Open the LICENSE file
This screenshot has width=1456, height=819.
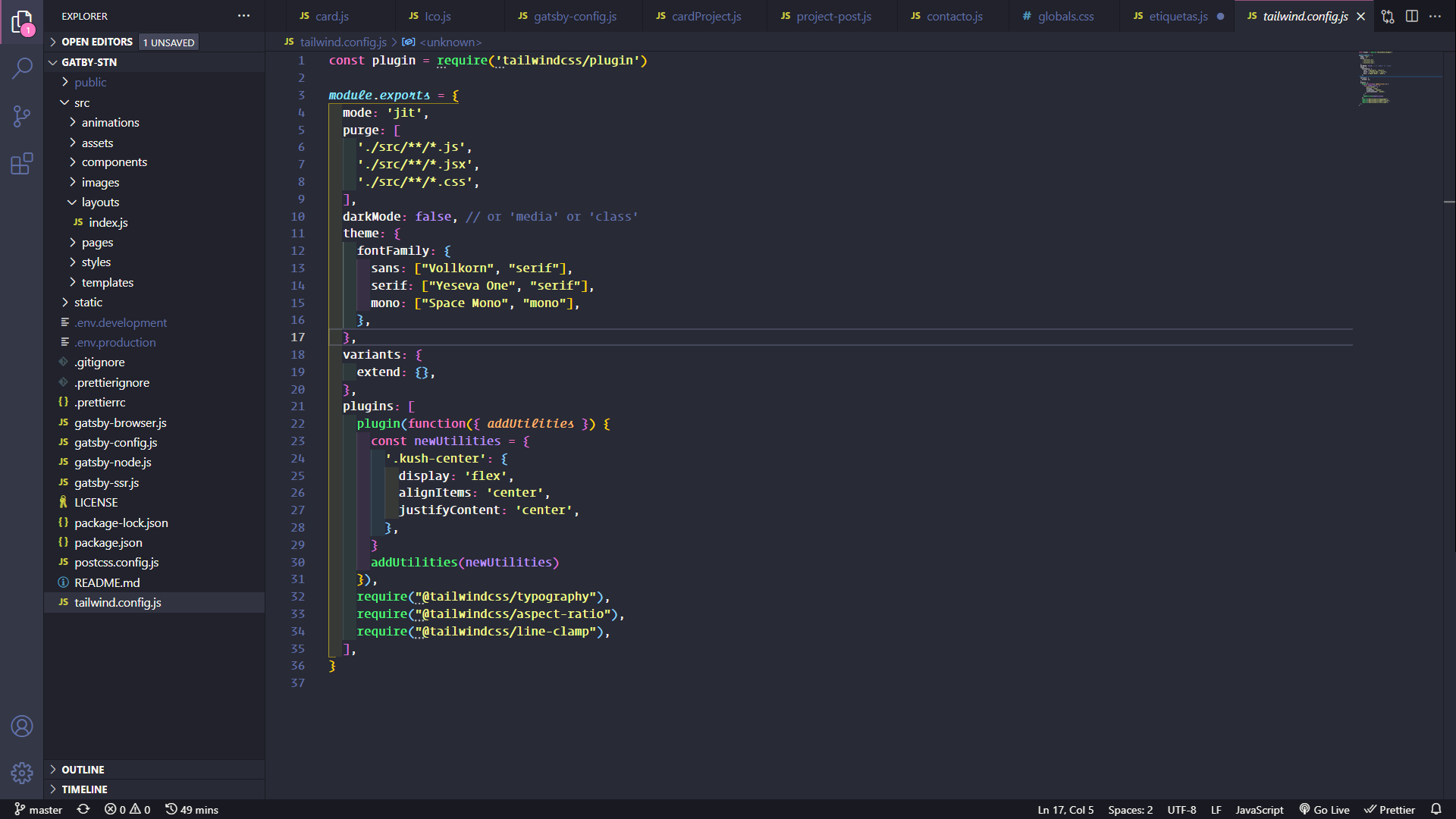[154, 503]
